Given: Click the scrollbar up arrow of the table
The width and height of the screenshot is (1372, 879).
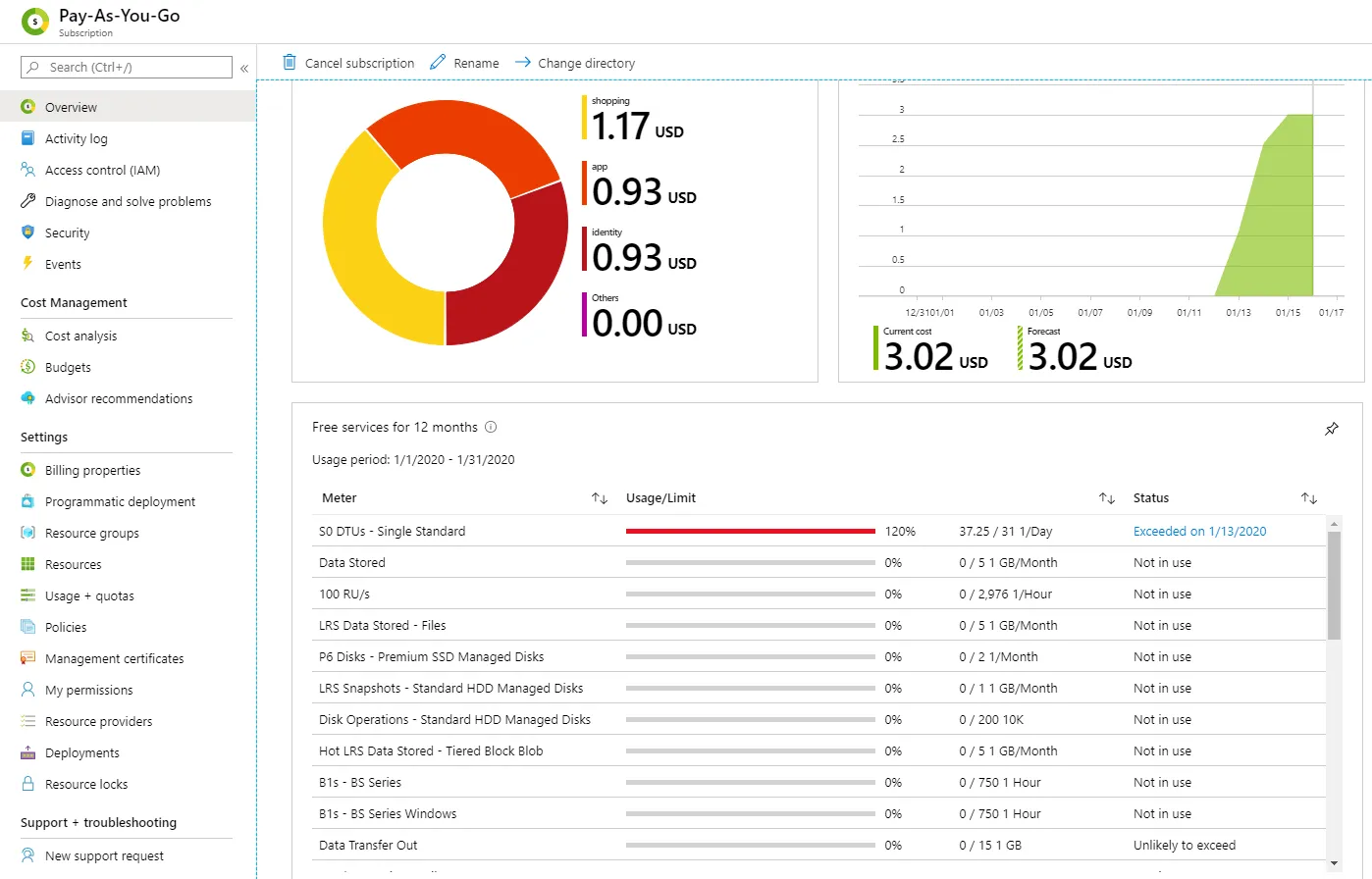Looking at the screenshot, I should pos(1334,523).
